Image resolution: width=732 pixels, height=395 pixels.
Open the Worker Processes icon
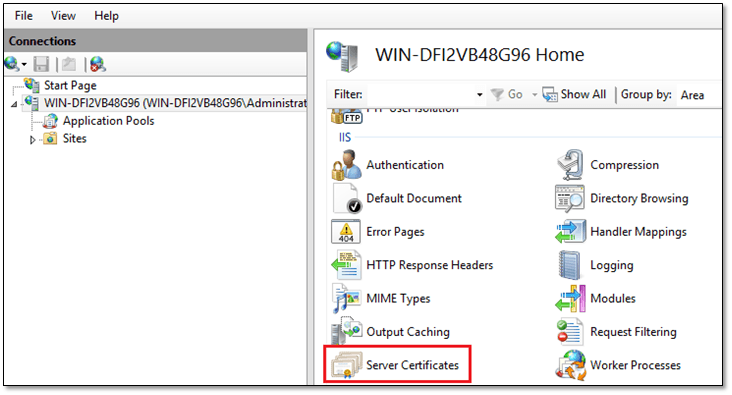click(570, 365)
